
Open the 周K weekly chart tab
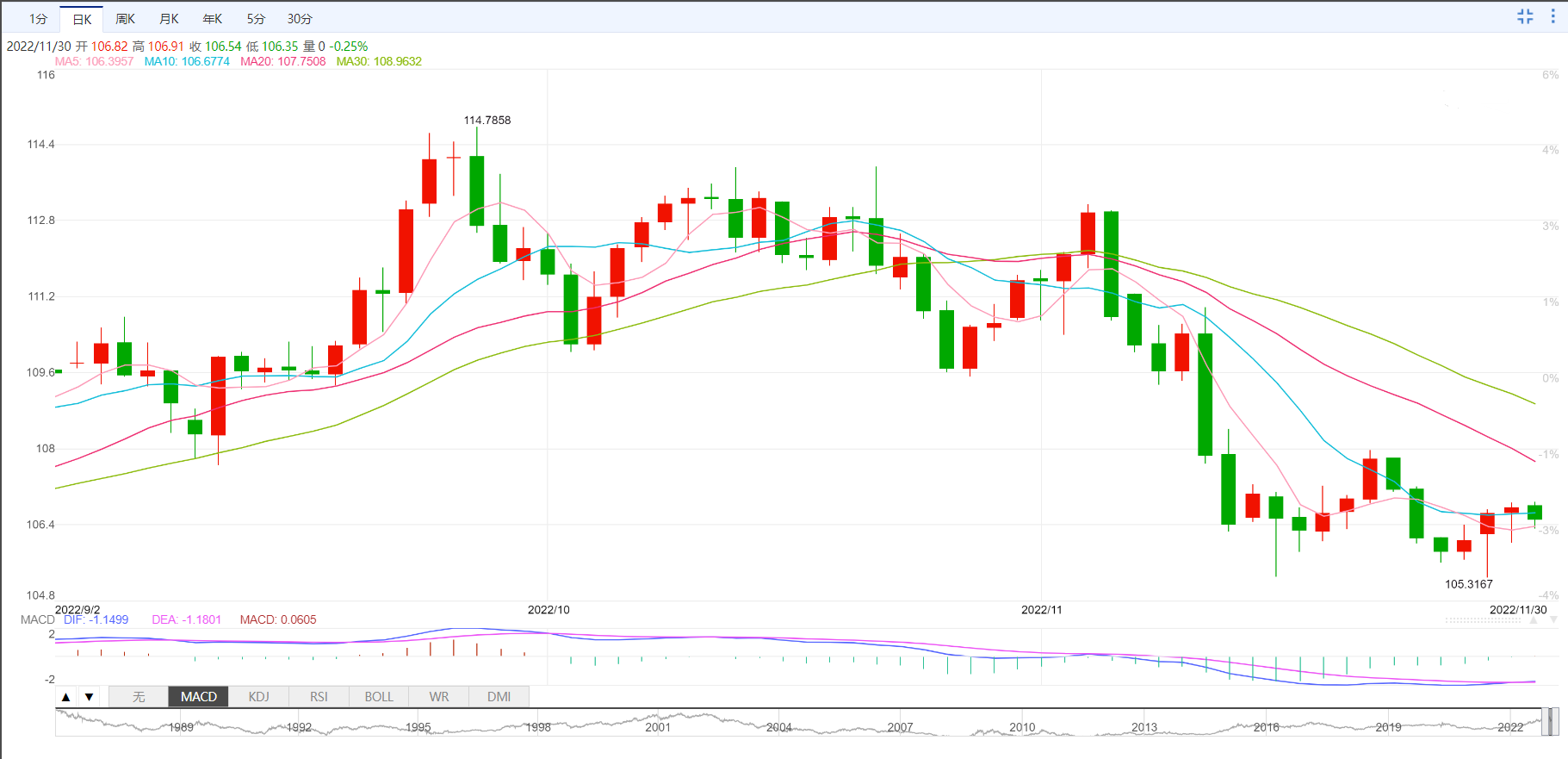126,19
